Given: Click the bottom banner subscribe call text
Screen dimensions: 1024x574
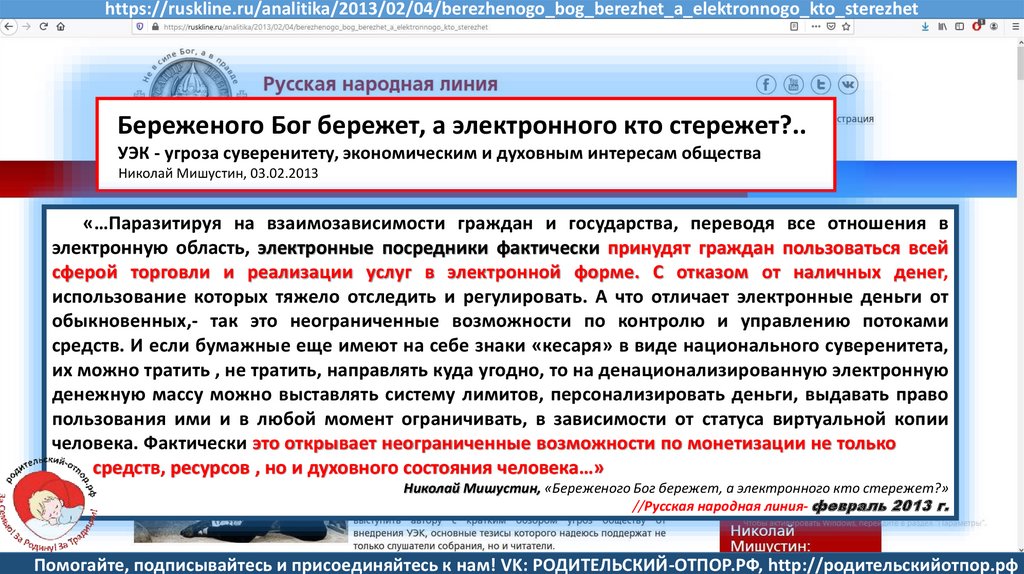Looking at the screenshot, I should (x=525, y=564).
